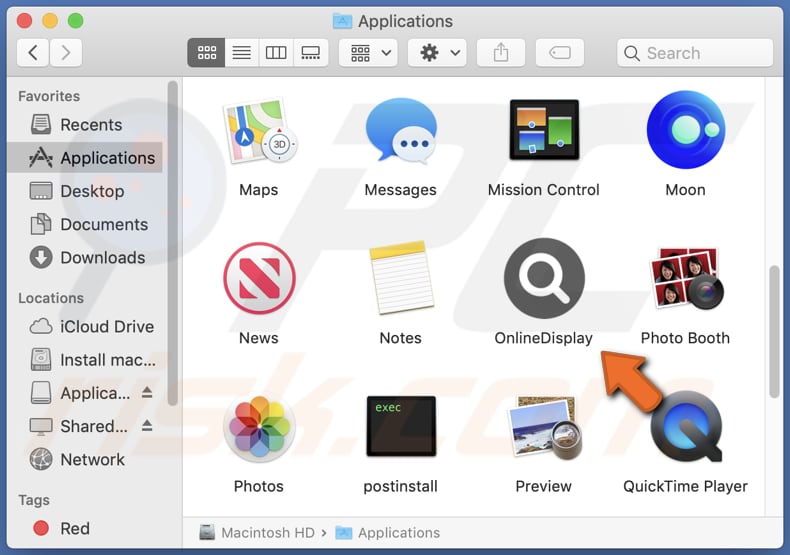
Task: Select the Install mac... volume in sidebar
Action: 85,360
